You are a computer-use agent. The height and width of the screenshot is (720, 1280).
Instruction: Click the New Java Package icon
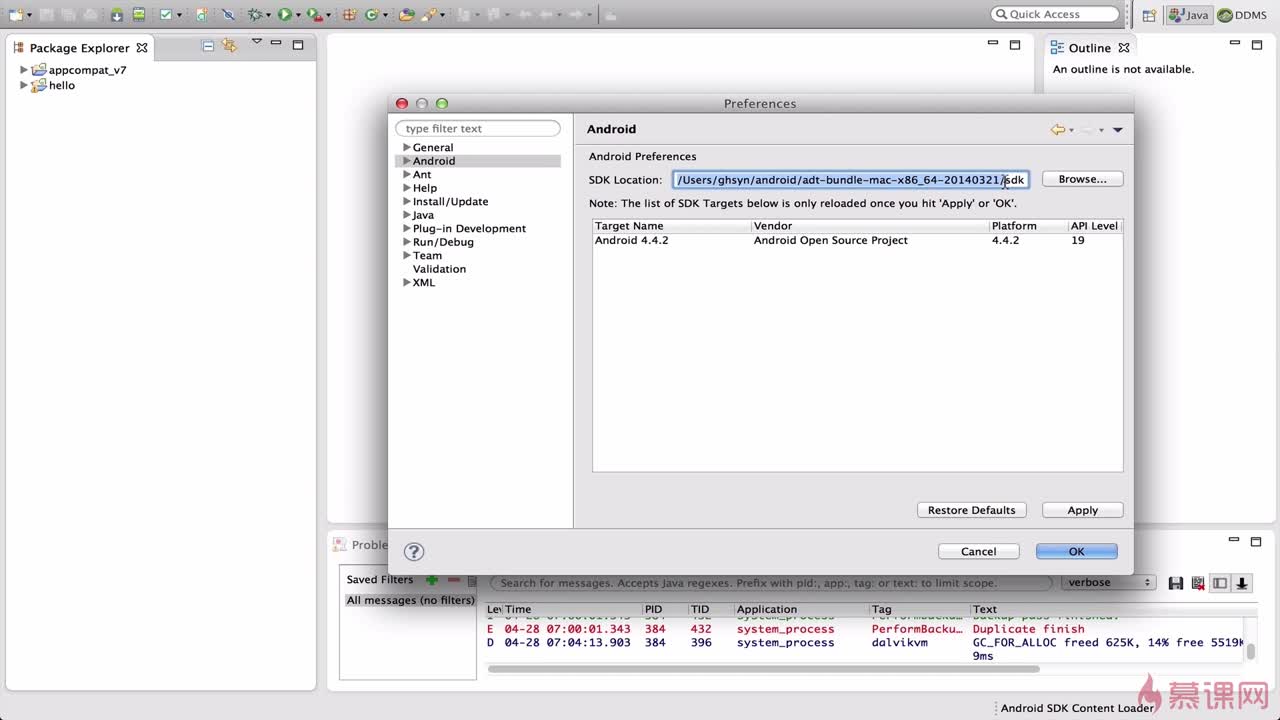[349, 15]
